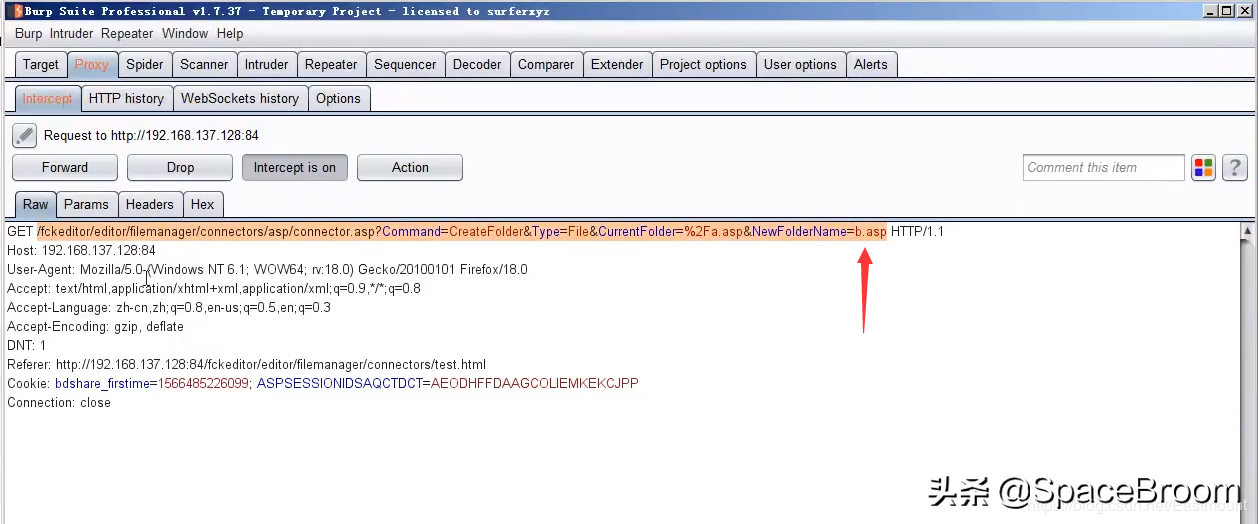
Task: Select the Proxy tab
Action: coord(92,64)
